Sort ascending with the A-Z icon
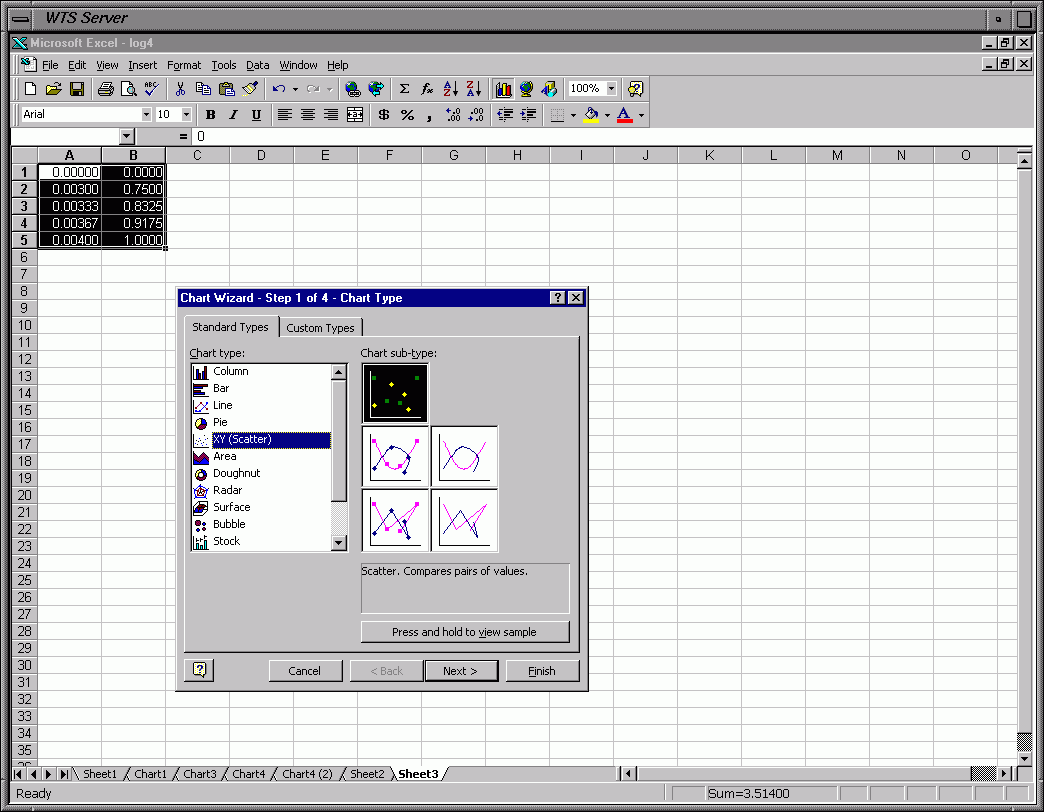The height and width of the screenshot is (812, 1044). click(x=450, y=89)
